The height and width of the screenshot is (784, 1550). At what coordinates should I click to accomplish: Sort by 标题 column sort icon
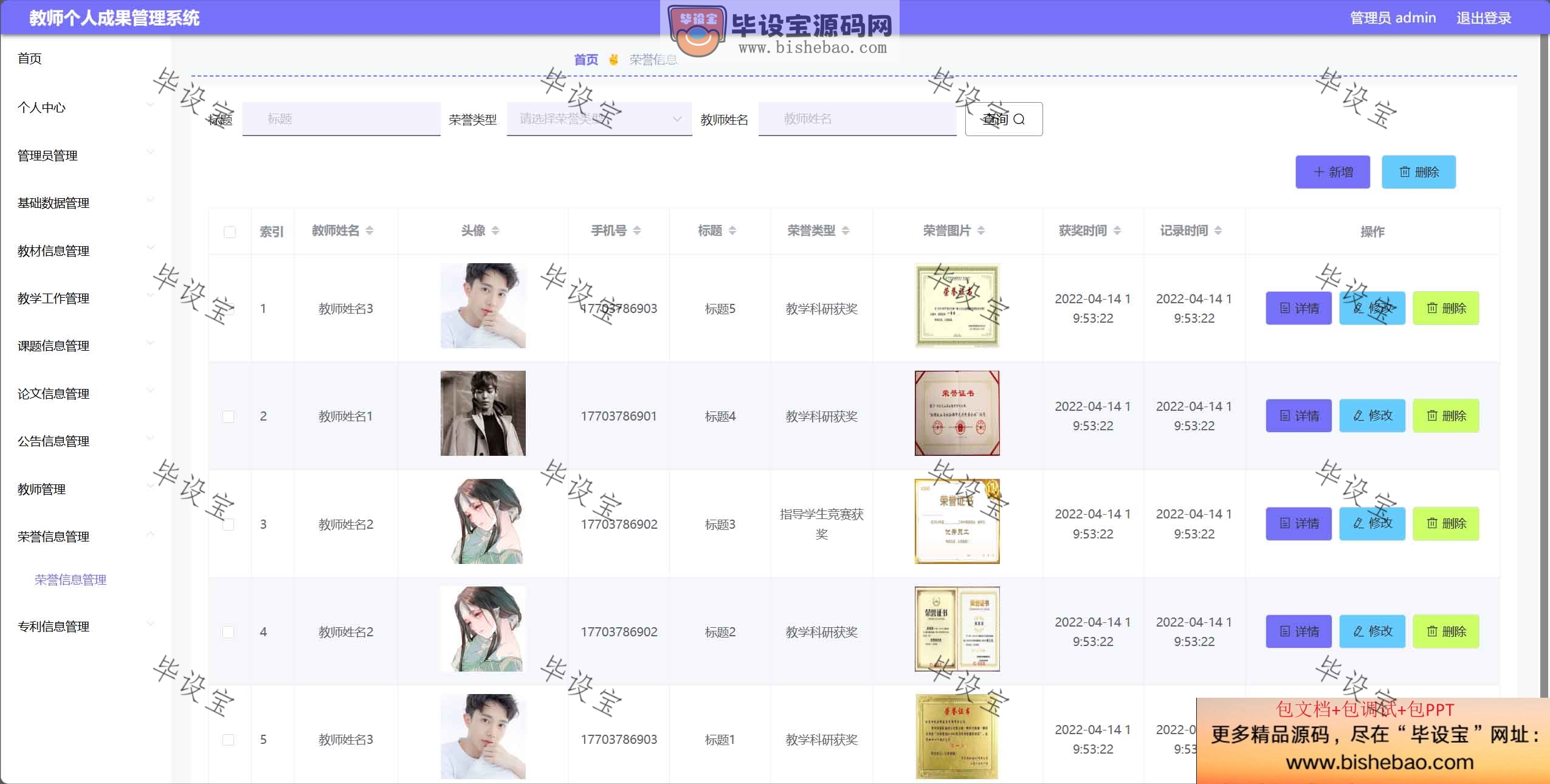click(732, 230)
